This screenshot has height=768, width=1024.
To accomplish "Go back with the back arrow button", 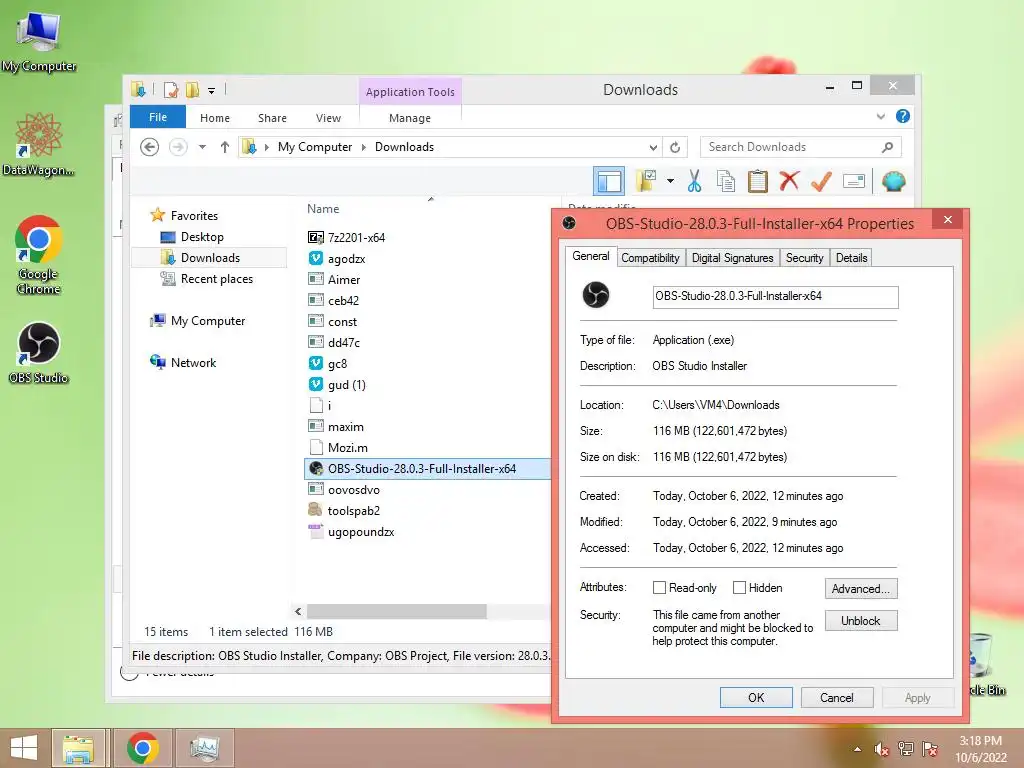I will [150, 147].
